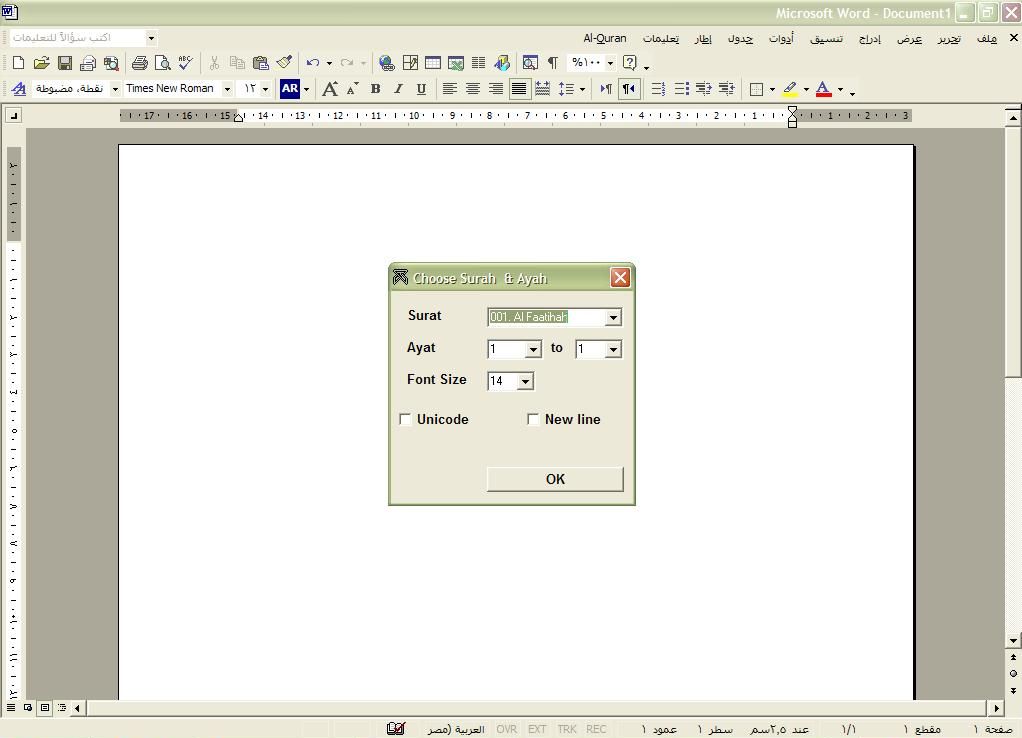Open the toolbar font size dropdown
1022x738 pixels.
(x=265, y=89)
